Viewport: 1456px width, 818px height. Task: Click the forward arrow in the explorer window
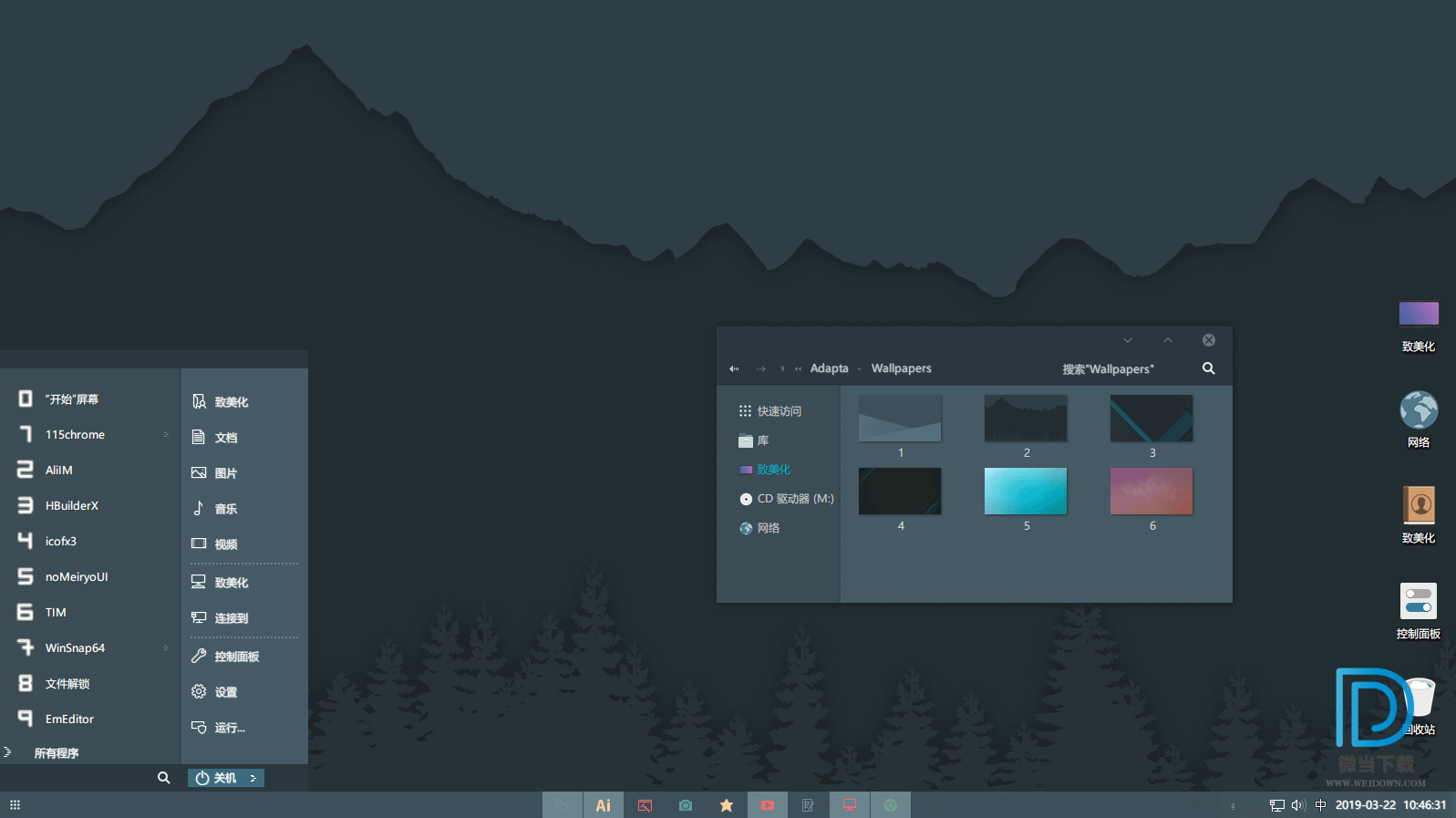click(760, 369)
